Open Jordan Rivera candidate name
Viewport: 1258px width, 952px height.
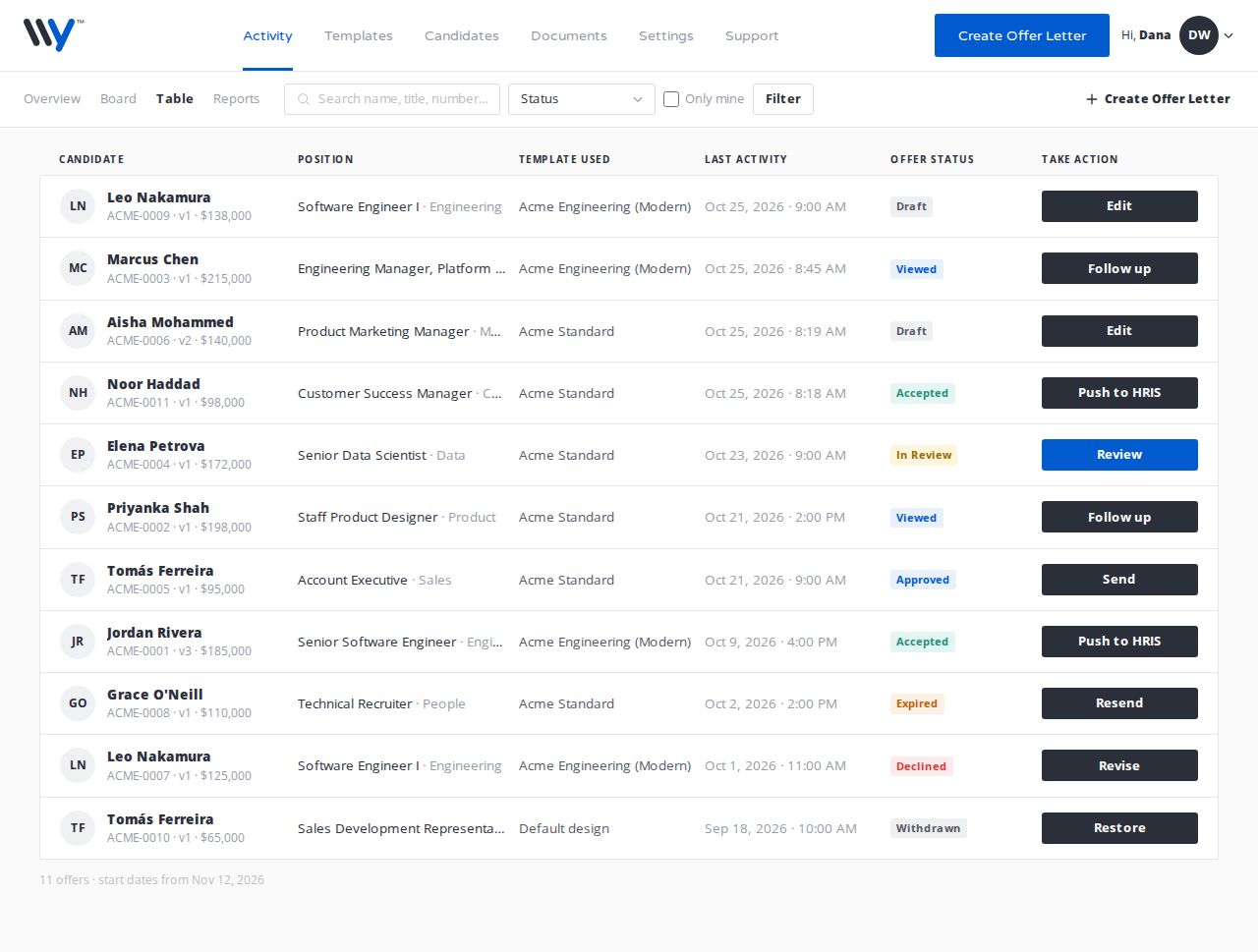[154, 633]
